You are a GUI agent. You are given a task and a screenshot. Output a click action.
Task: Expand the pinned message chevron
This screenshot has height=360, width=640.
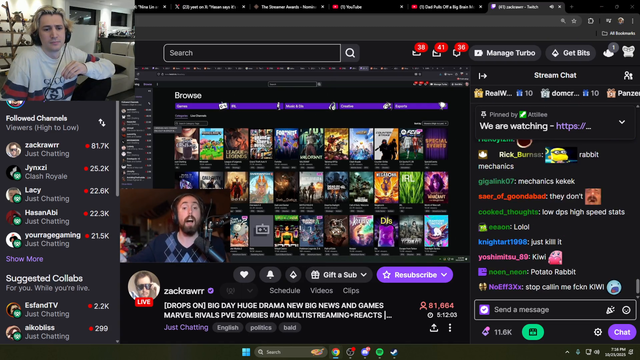[x=622, y=122]
